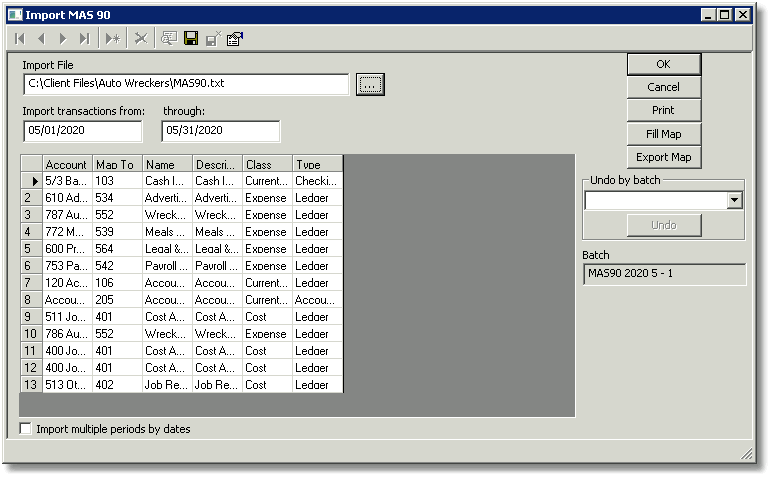Screen dimensions: 771x478
Task: Minimize the Import MAS 90 window
Action: (x=708, y=15)
